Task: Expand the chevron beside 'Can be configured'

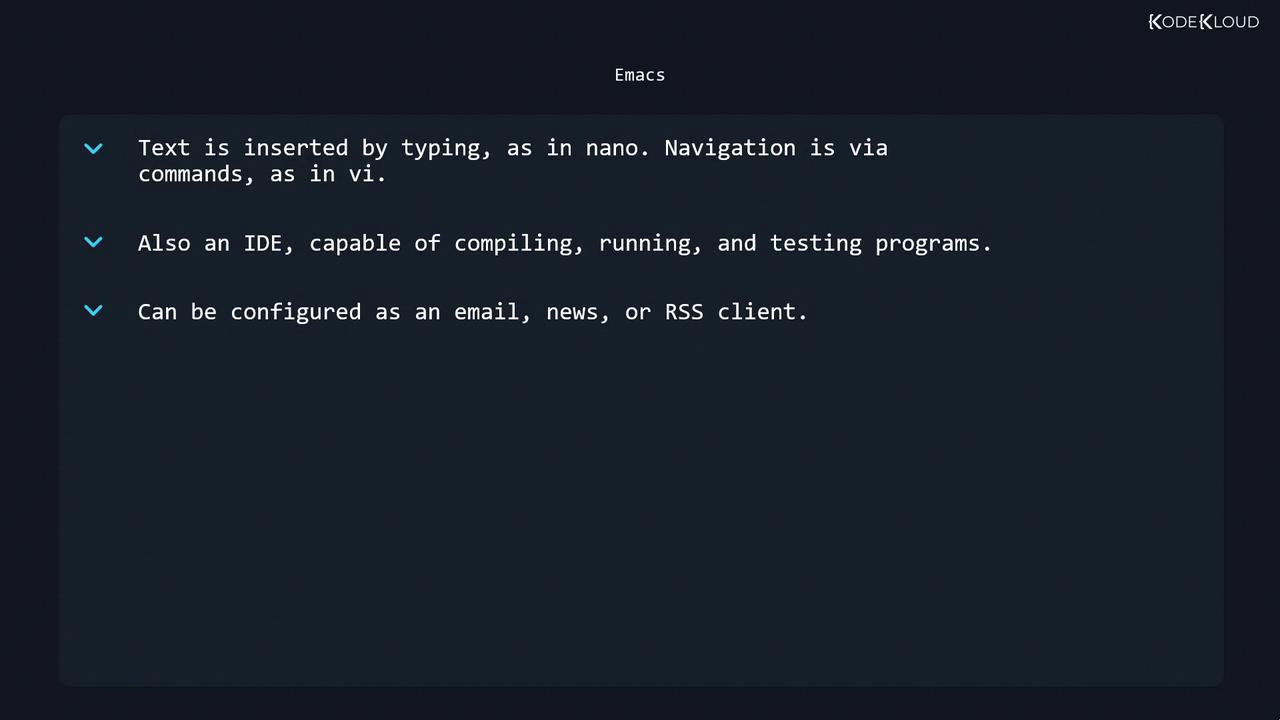Action: point(94,311)
